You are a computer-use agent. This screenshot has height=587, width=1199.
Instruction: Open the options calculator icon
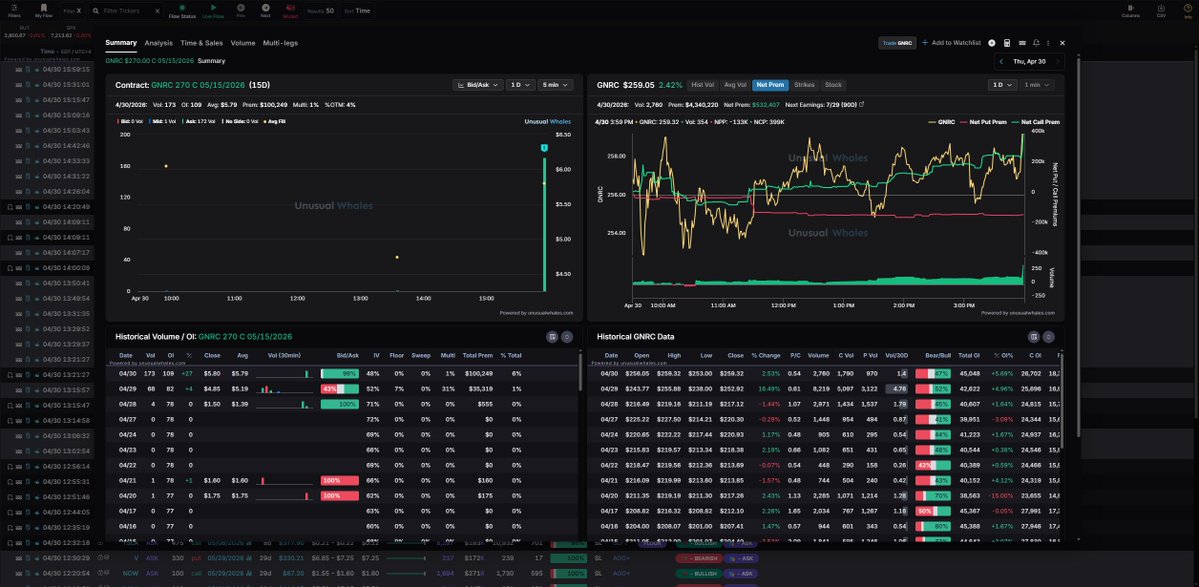[x=1007, y=44]
